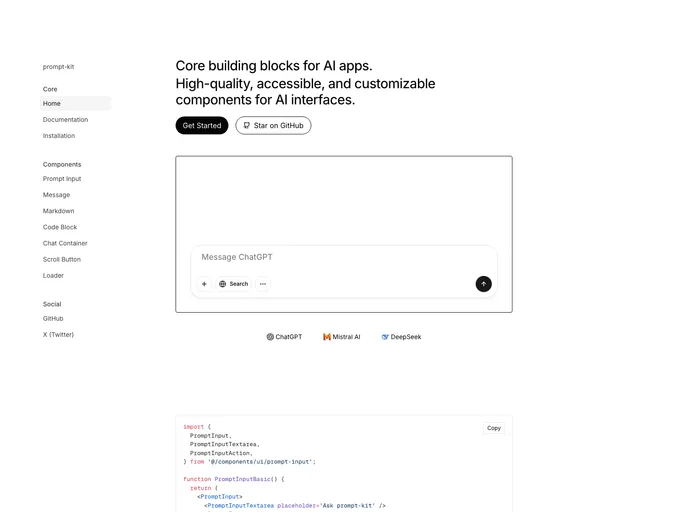Image resolution: width=688 pixels, height=512 pixels.
Task: Go to the Installation page
Action: click(59, 136)
